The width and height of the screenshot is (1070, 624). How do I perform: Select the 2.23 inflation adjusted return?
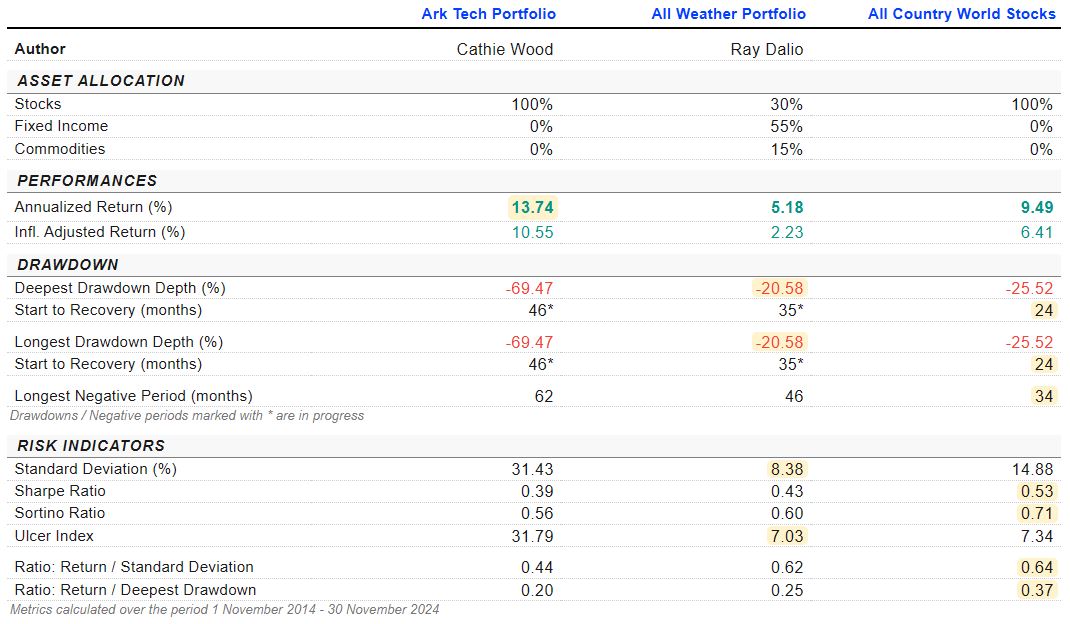(787, 233)
